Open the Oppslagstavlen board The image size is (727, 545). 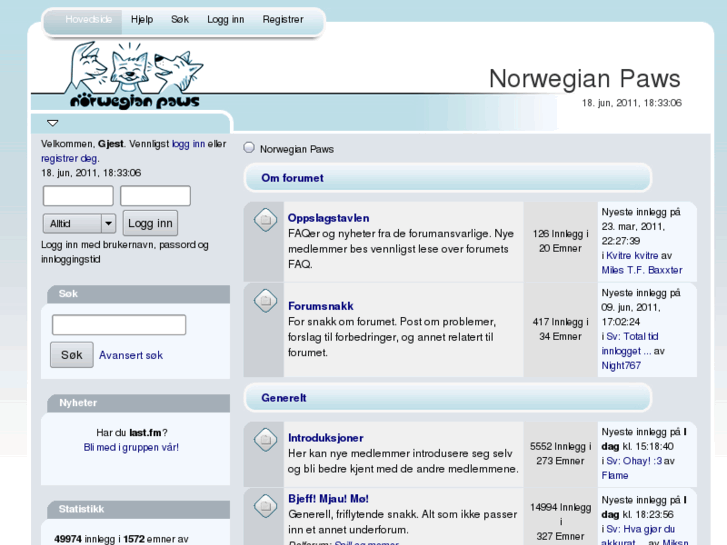click(329, 218)
